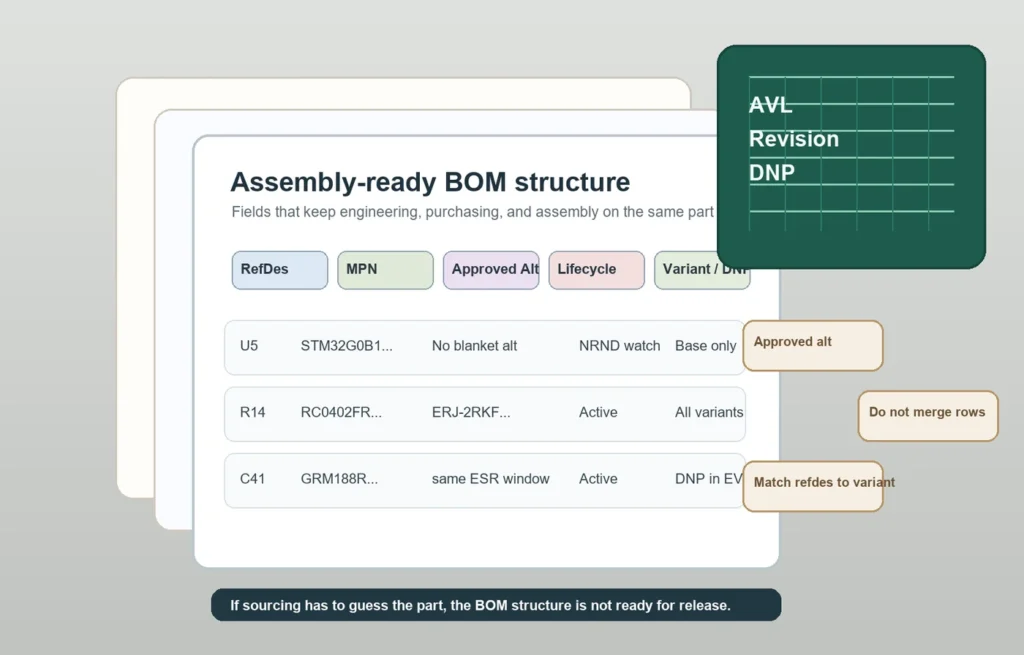Select the Approved Alt field chip
This screenshot has height=655, width=1024.
[x=491, y=270]
